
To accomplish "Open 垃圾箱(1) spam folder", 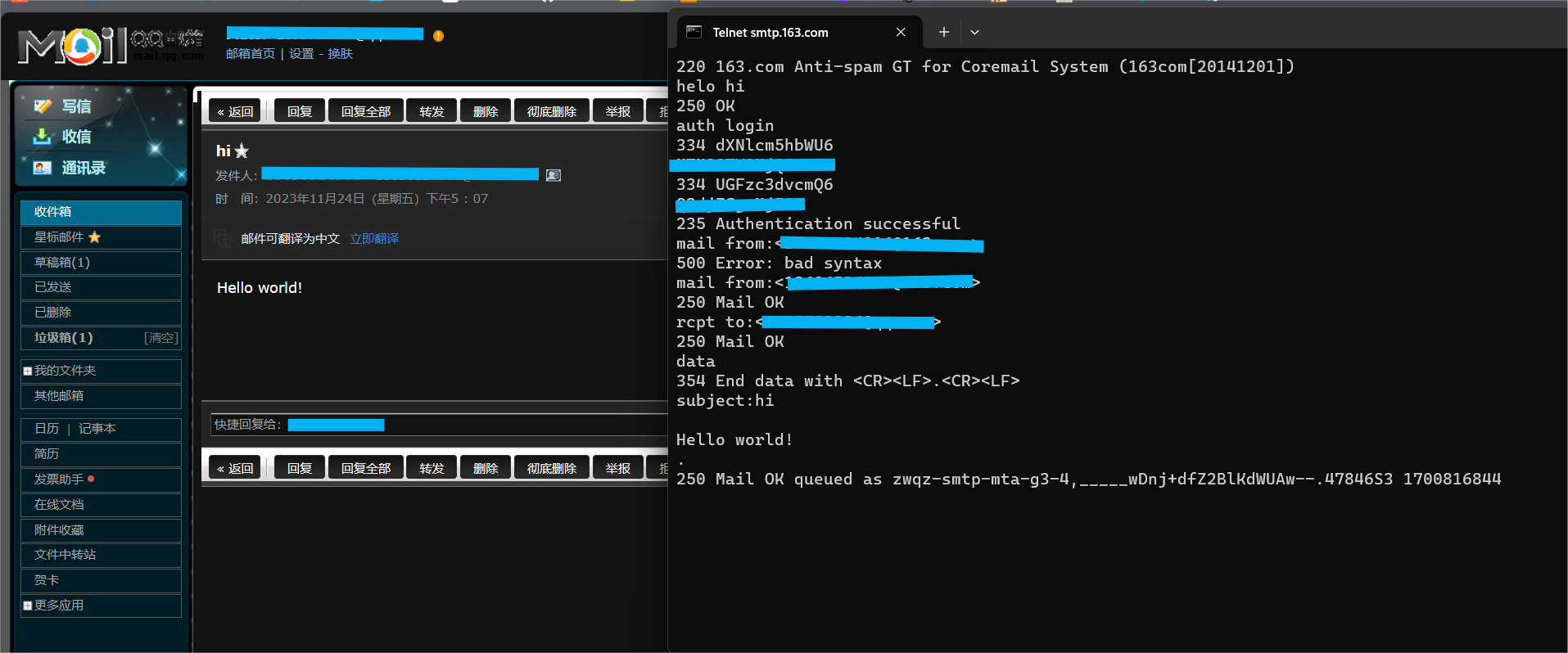I will pyautogui.click(x=64, y=338).
